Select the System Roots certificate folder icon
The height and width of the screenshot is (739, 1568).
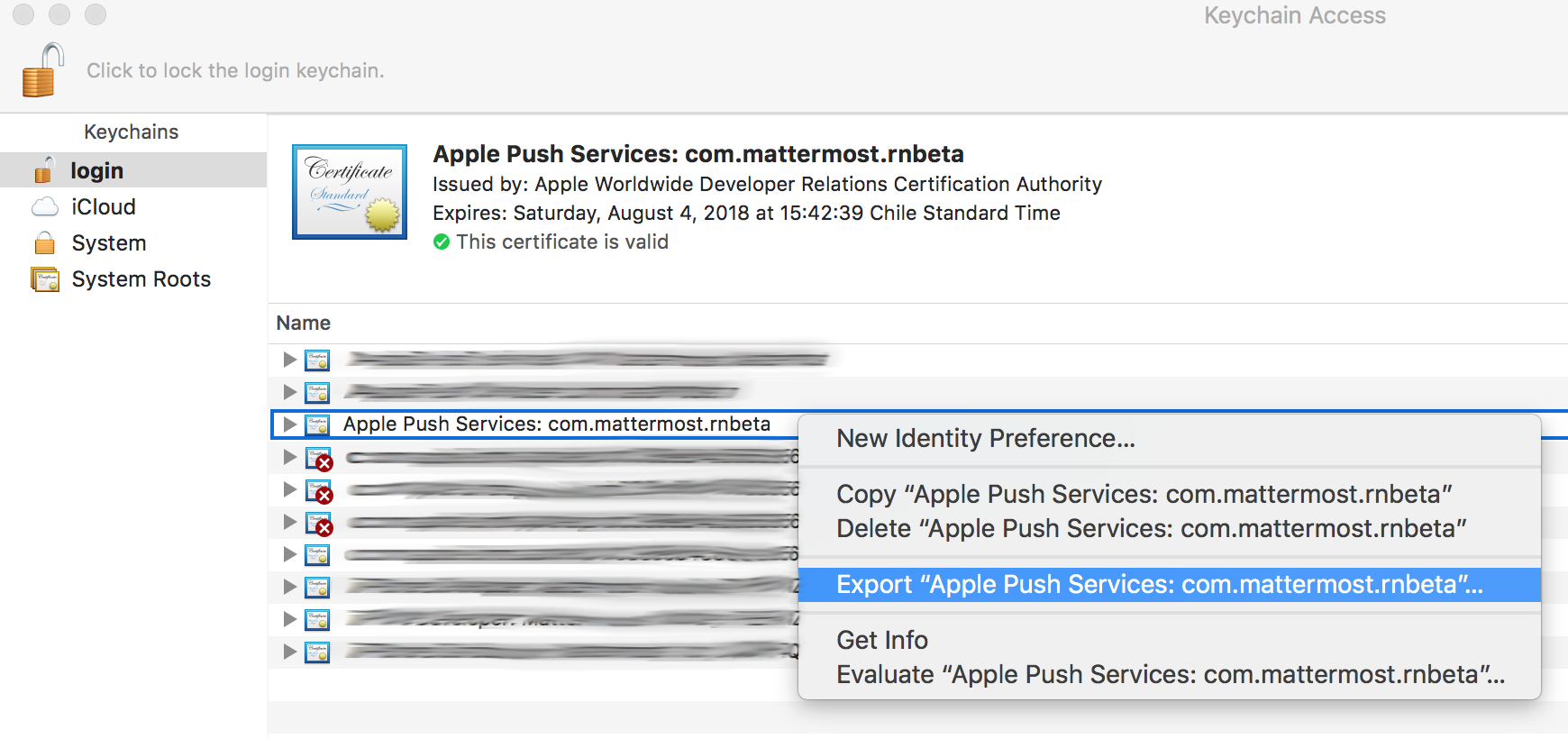click(44, 279)
